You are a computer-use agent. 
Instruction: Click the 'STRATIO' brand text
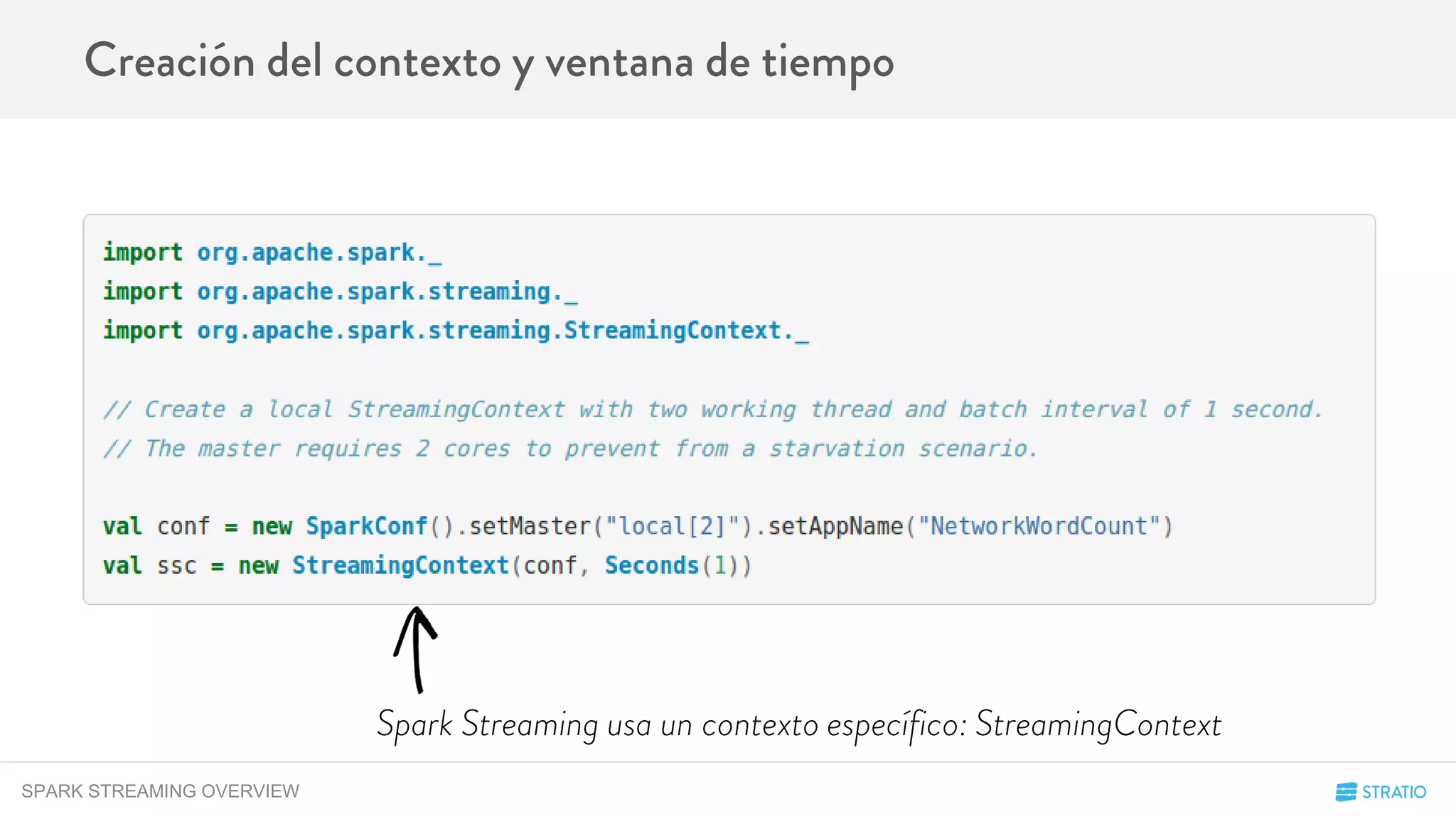1394,792
